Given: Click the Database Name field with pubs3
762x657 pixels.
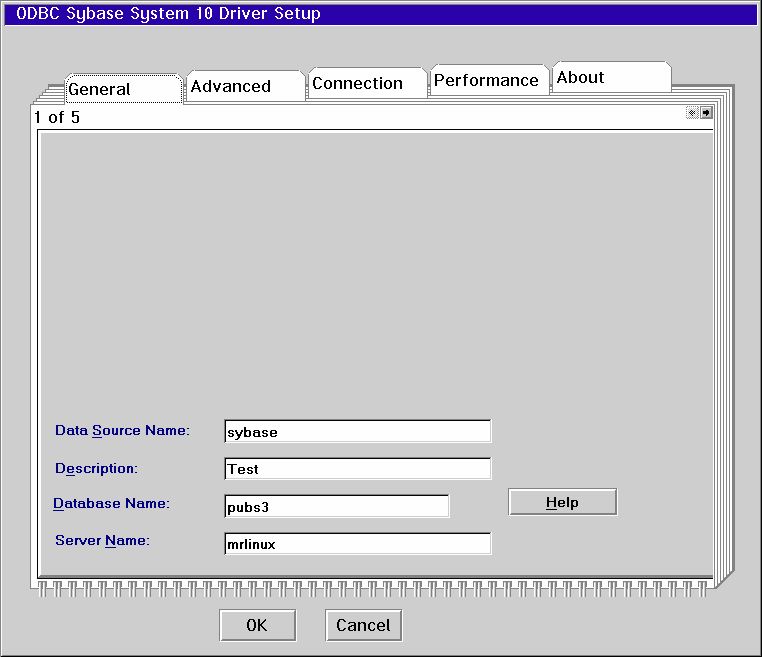Looking at the screenshot, I should [x=337, y=506].
